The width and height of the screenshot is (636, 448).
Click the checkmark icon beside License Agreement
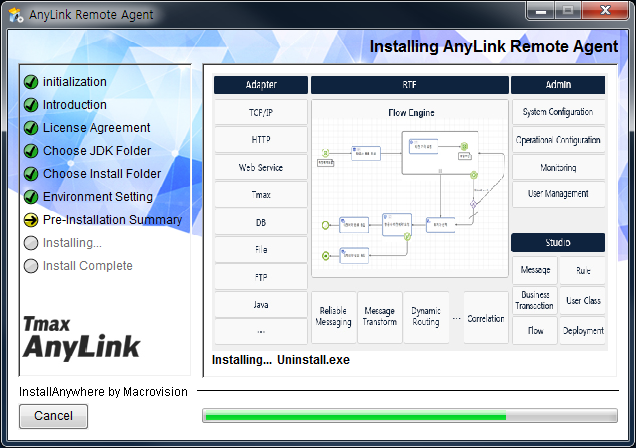31,128
